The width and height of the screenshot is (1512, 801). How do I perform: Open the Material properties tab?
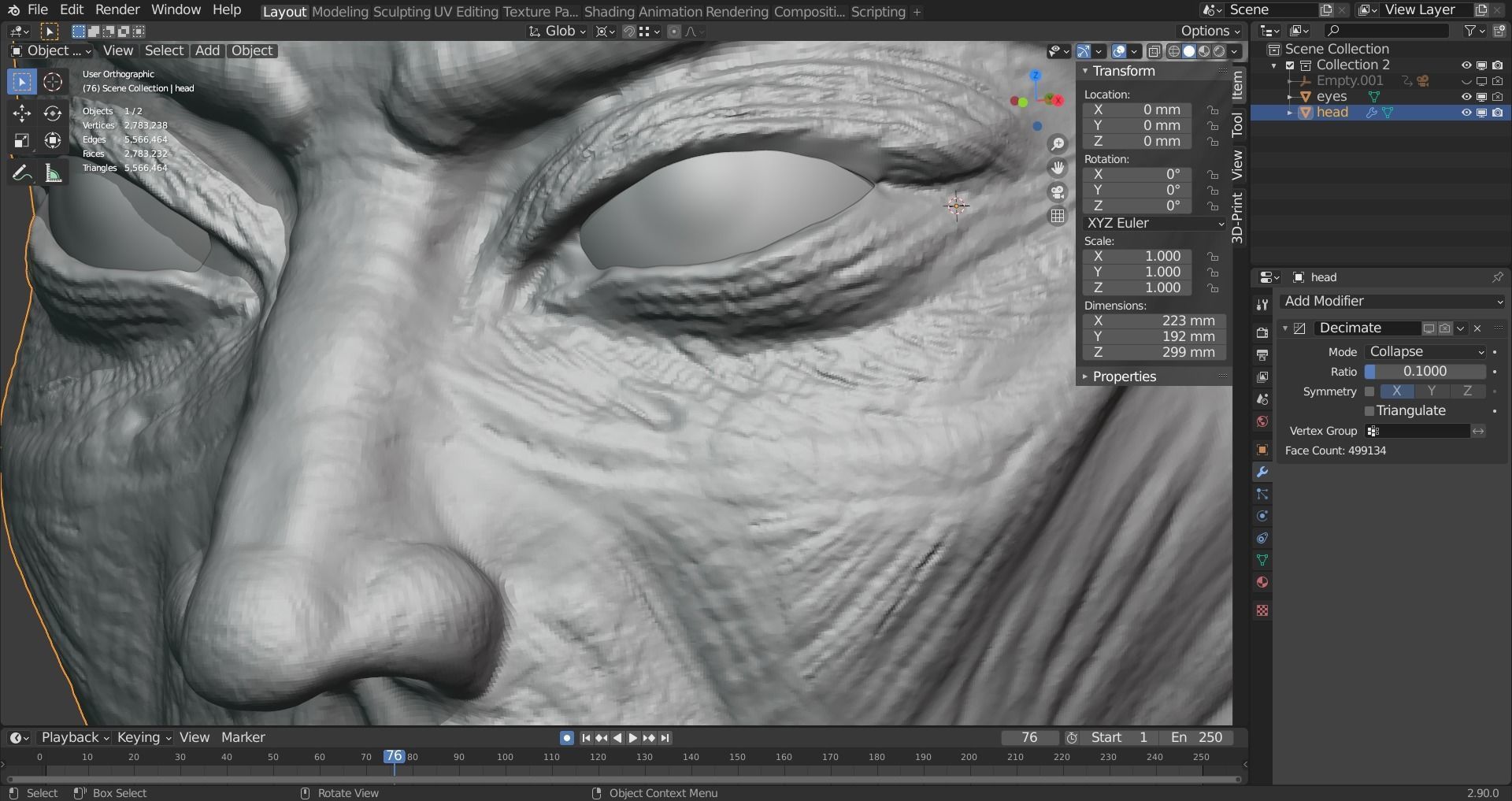click(x=1262, y=582)
